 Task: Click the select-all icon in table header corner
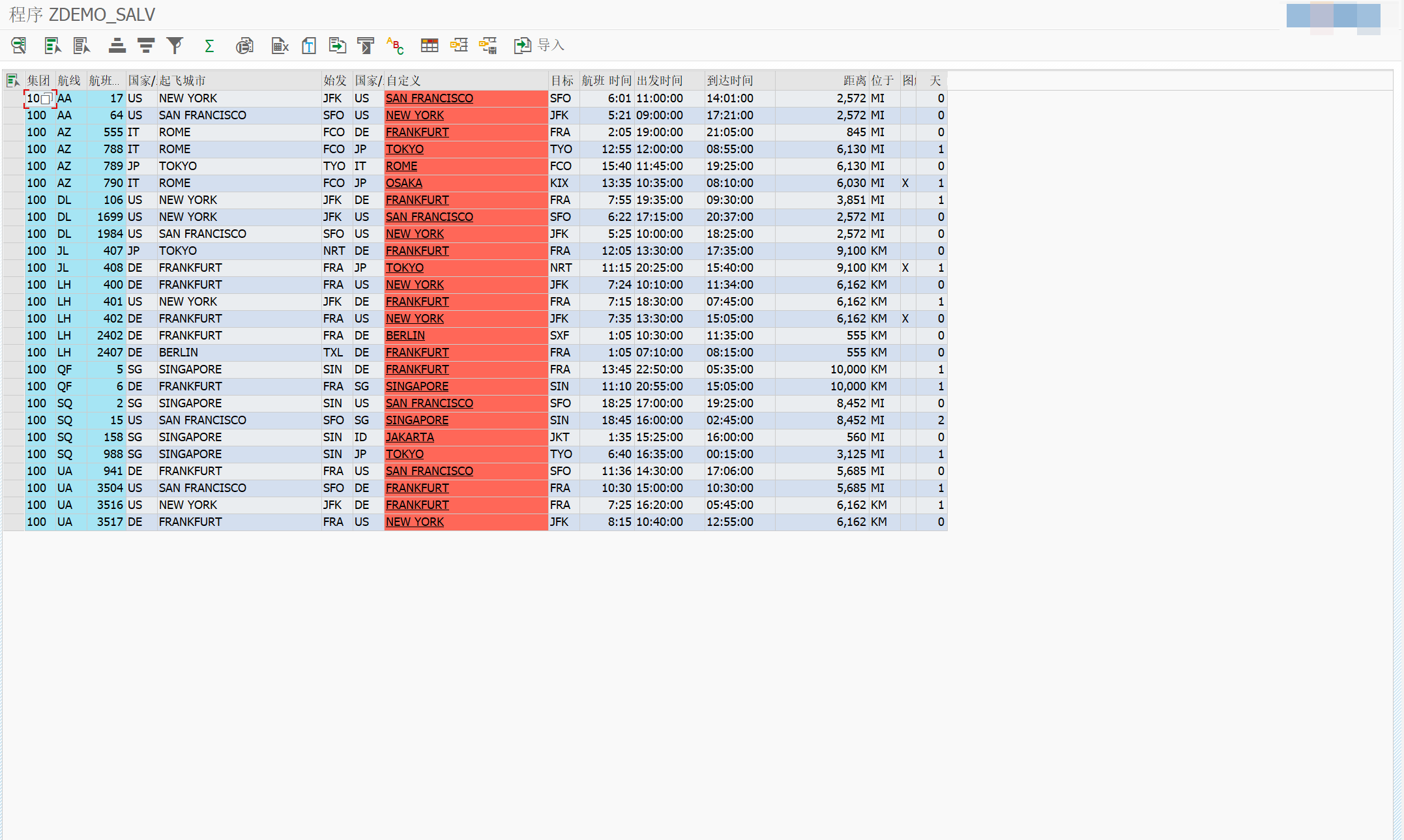(x=13, y=80)
